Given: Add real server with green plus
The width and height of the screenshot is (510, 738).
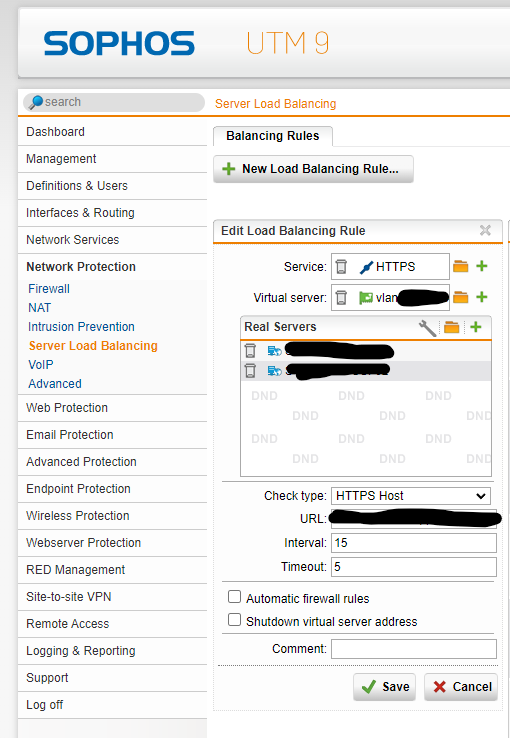Looking at the screenshot, I should [x=476, y=327].
